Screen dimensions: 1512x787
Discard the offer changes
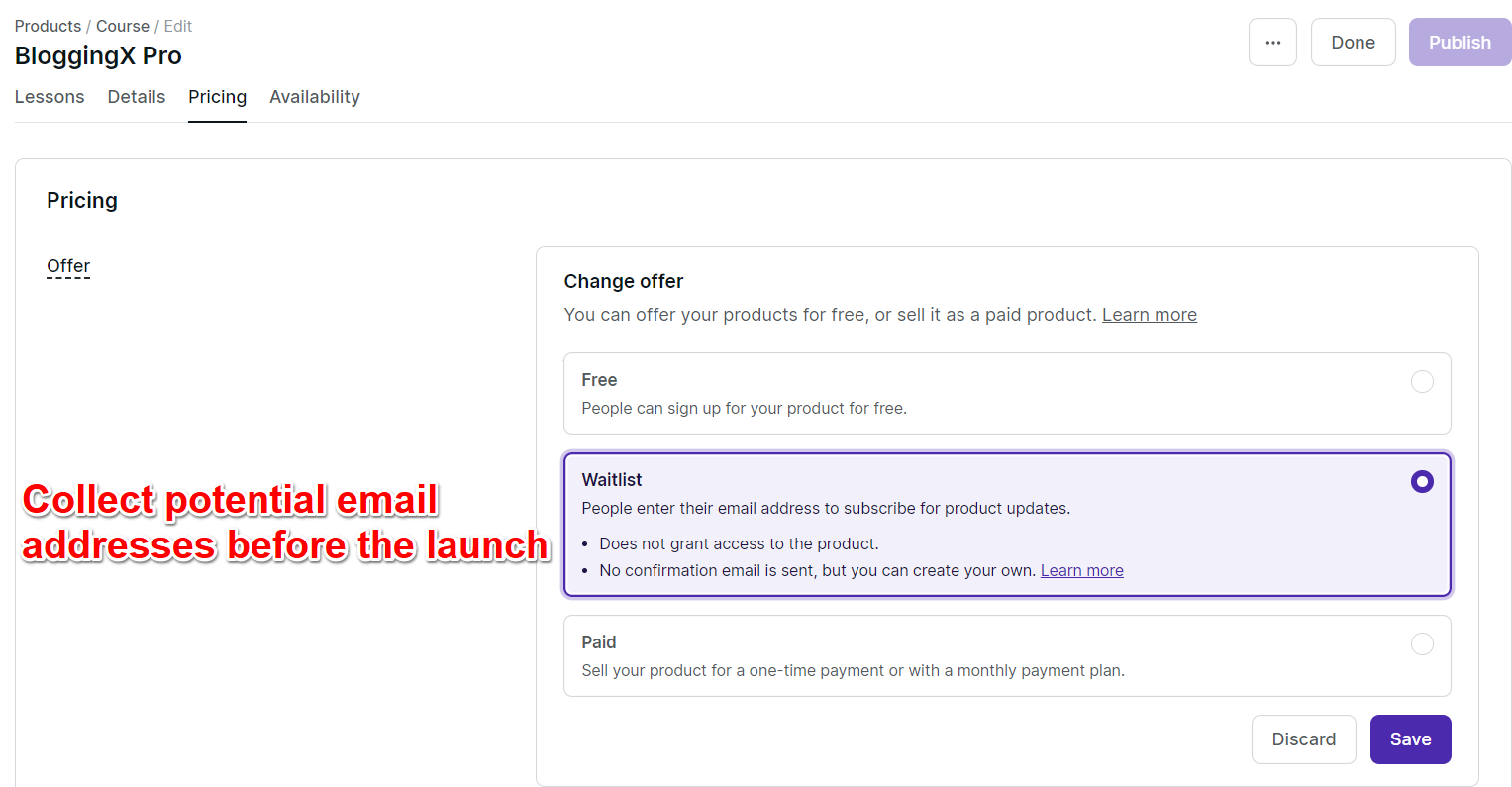1303,739
